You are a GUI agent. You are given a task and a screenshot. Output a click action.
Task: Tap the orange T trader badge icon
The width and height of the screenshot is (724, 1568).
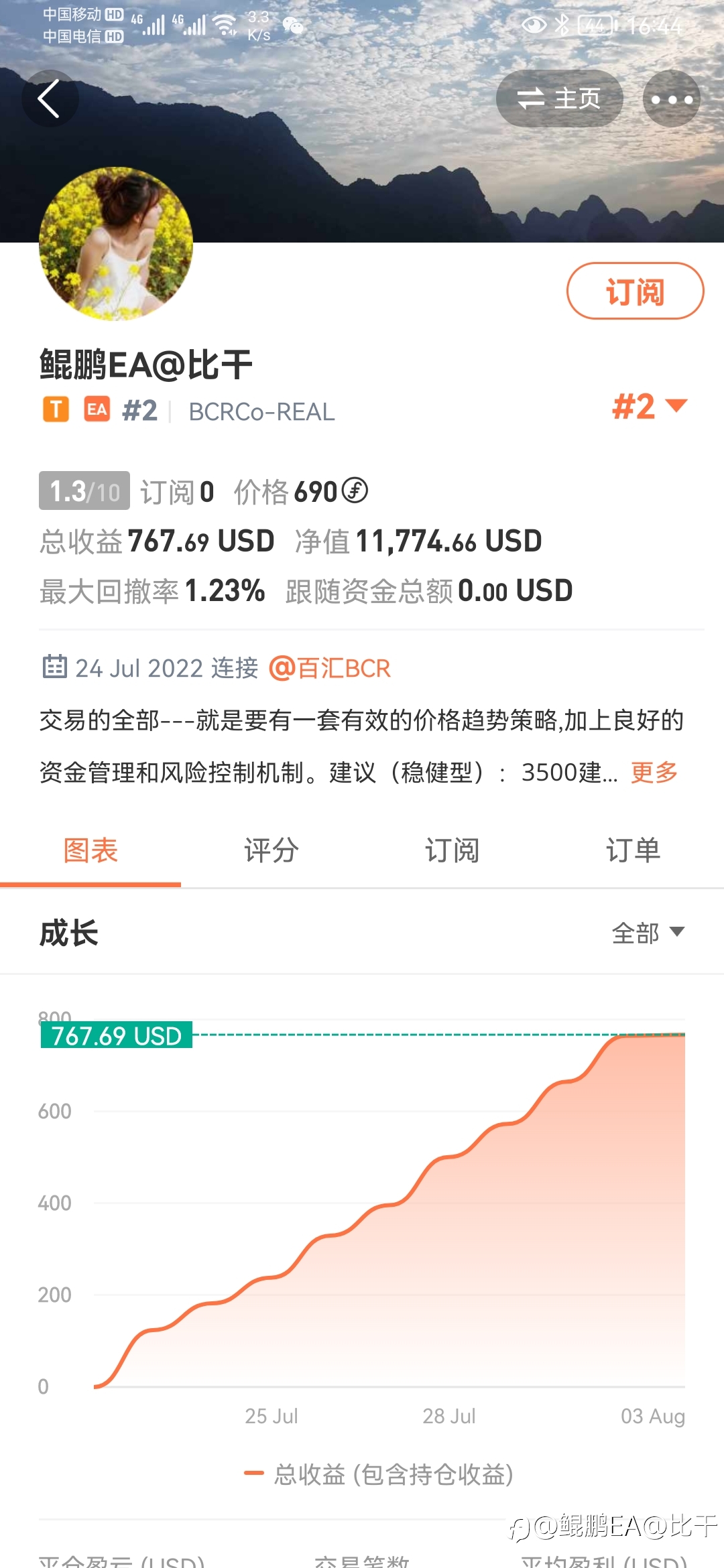[x=56, y=409]
